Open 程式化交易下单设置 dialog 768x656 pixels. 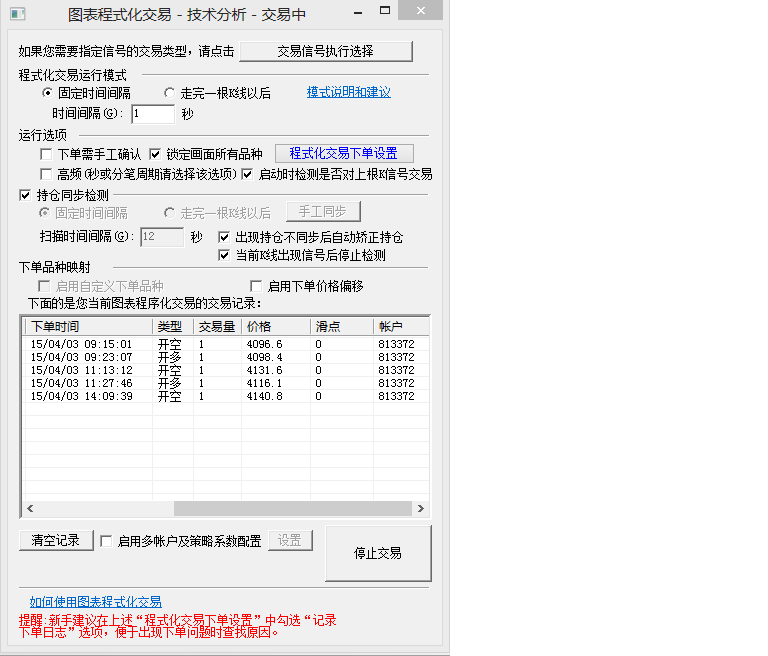(x=343, y=153)
